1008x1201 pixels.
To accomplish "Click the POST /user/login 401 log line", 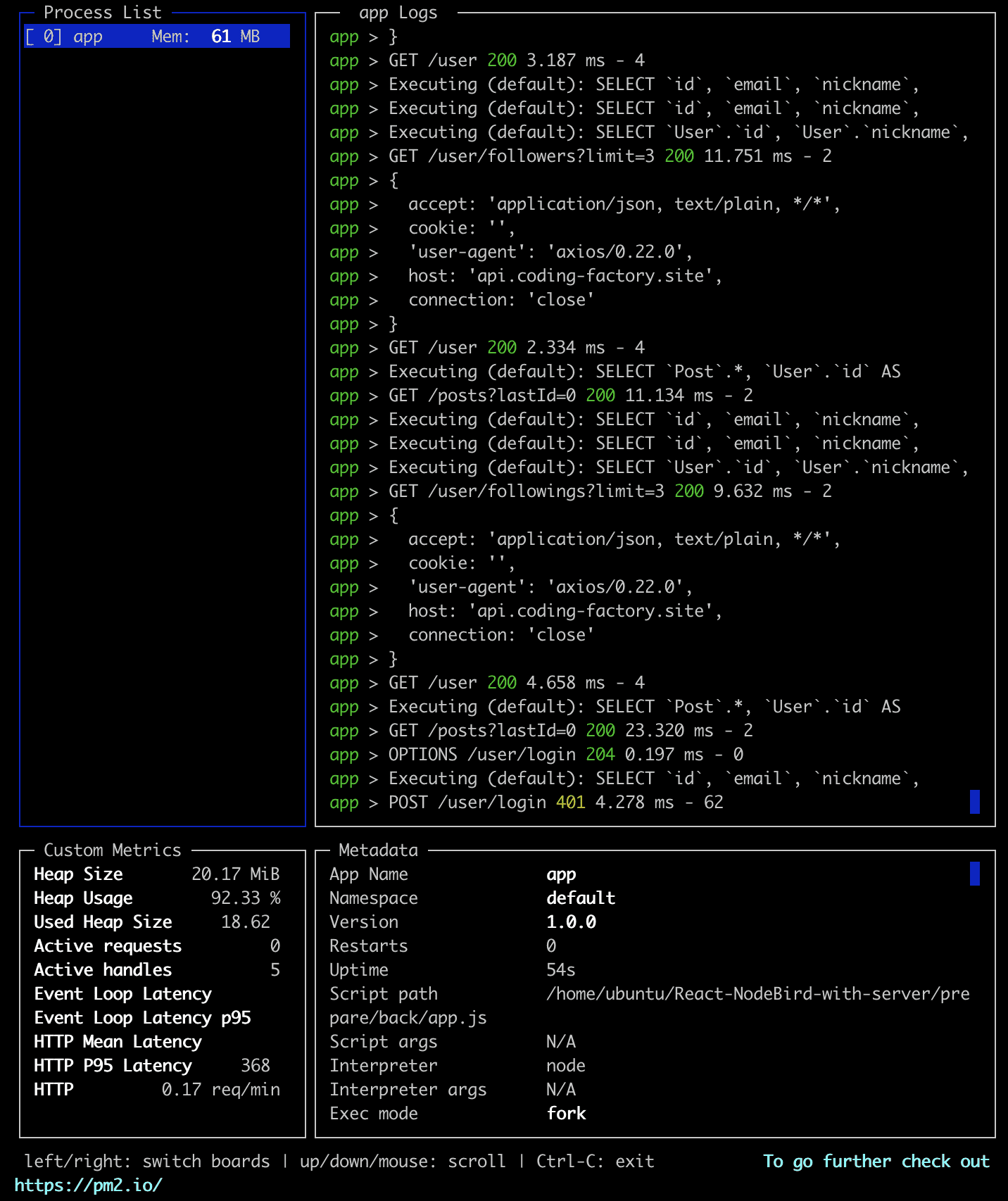I will (x=556, y=802).
